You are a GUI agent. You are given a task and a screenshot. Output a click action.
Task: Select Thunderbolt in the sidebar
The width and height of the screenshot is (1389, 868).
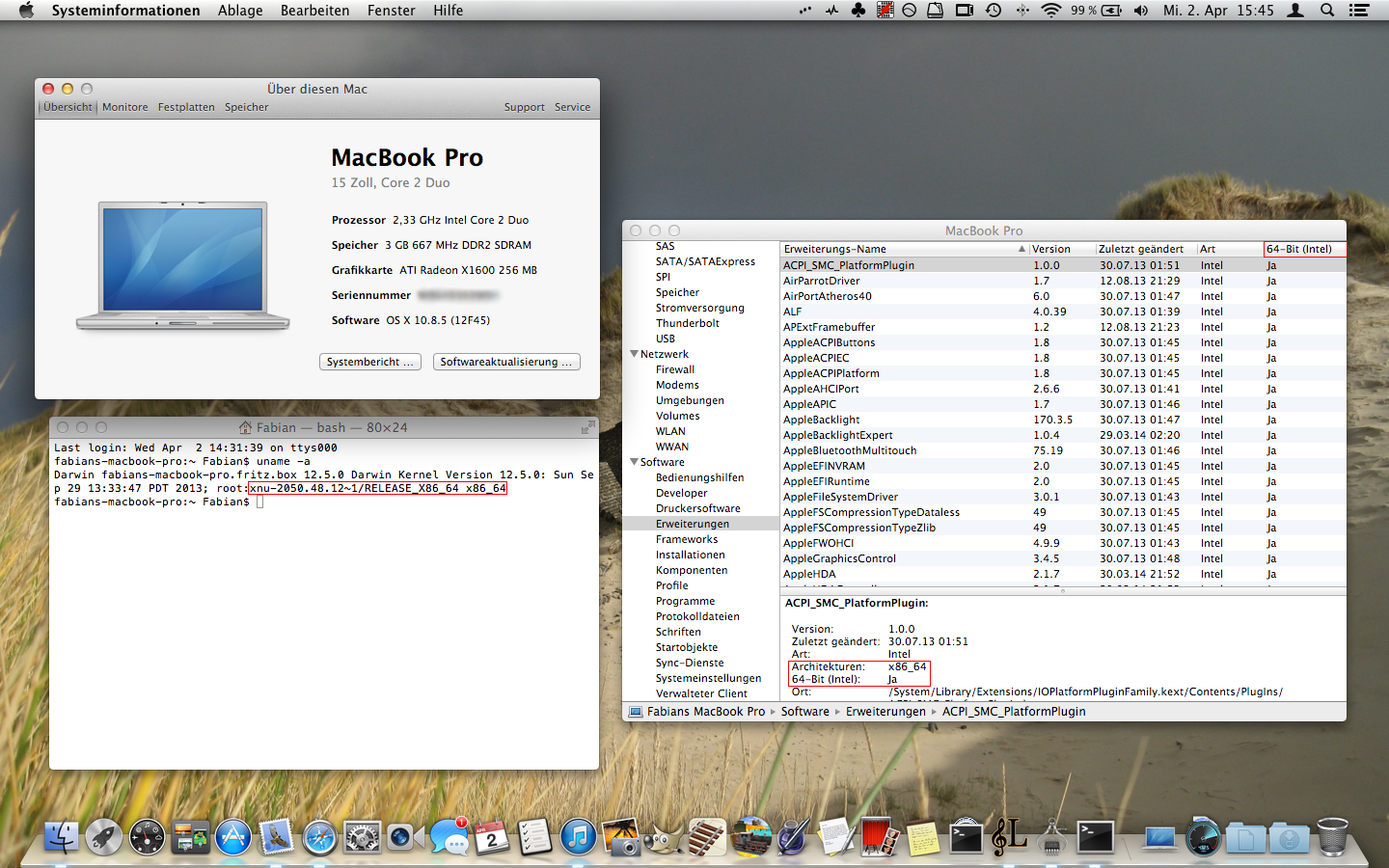[688, 323]
